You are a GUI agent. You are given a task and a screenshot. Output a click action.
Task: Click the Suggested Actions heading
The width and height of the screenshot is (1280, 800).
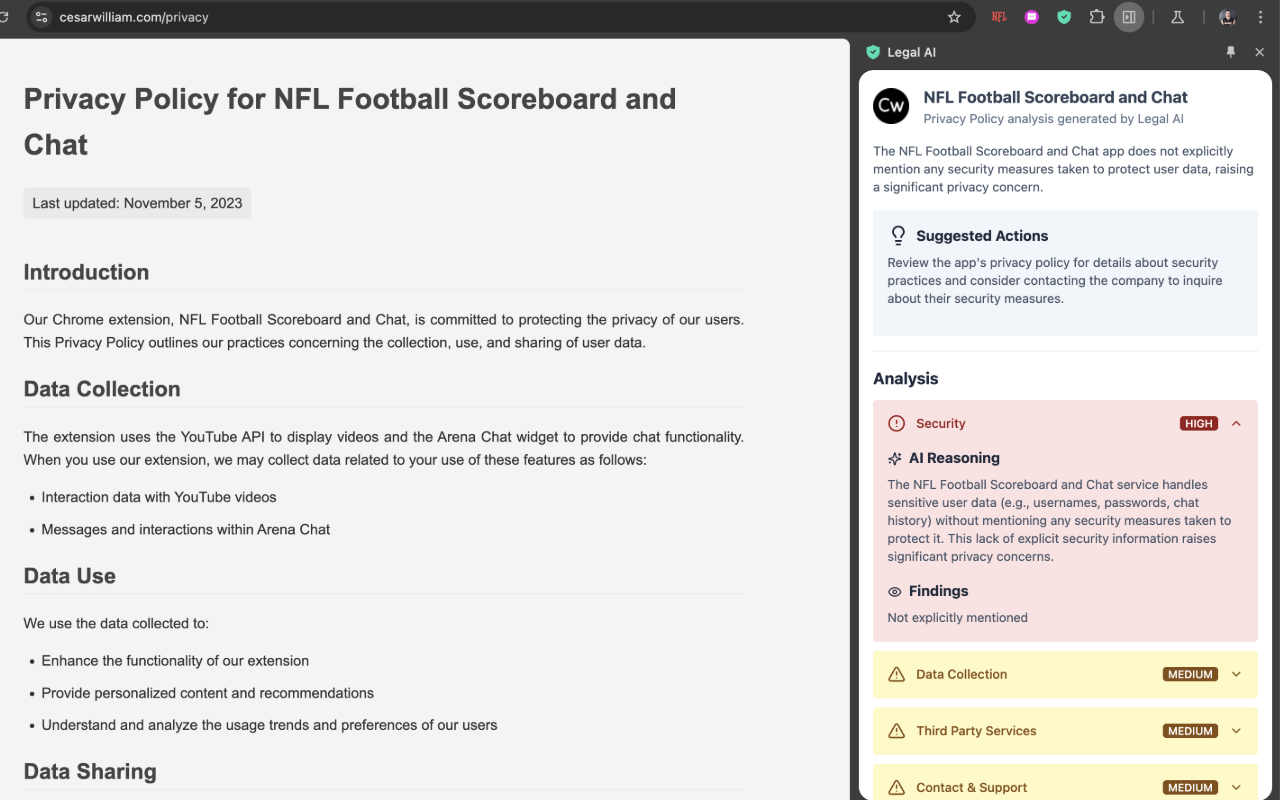coord(982,236)
